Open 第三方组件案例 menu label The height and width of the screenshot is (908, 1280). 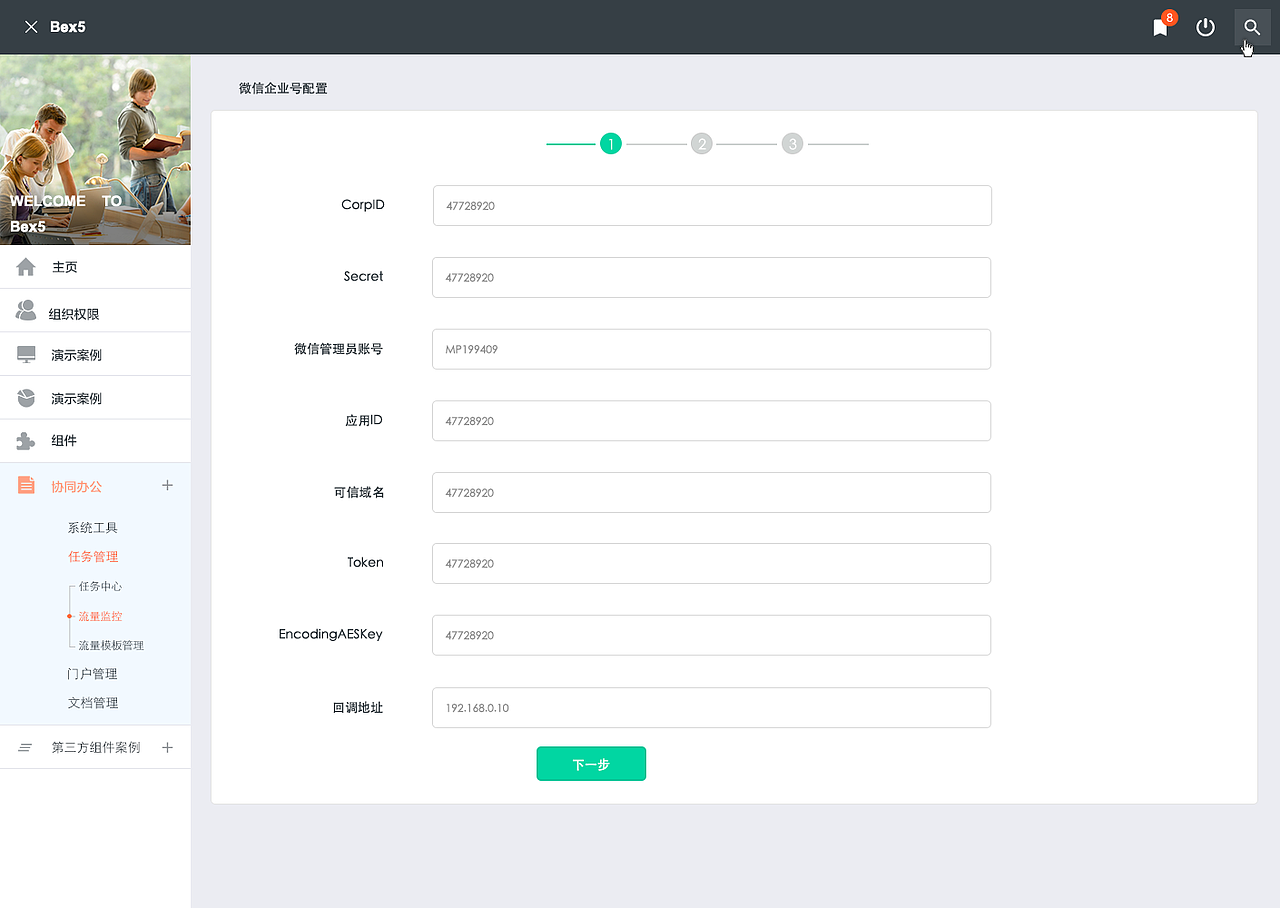96,748
